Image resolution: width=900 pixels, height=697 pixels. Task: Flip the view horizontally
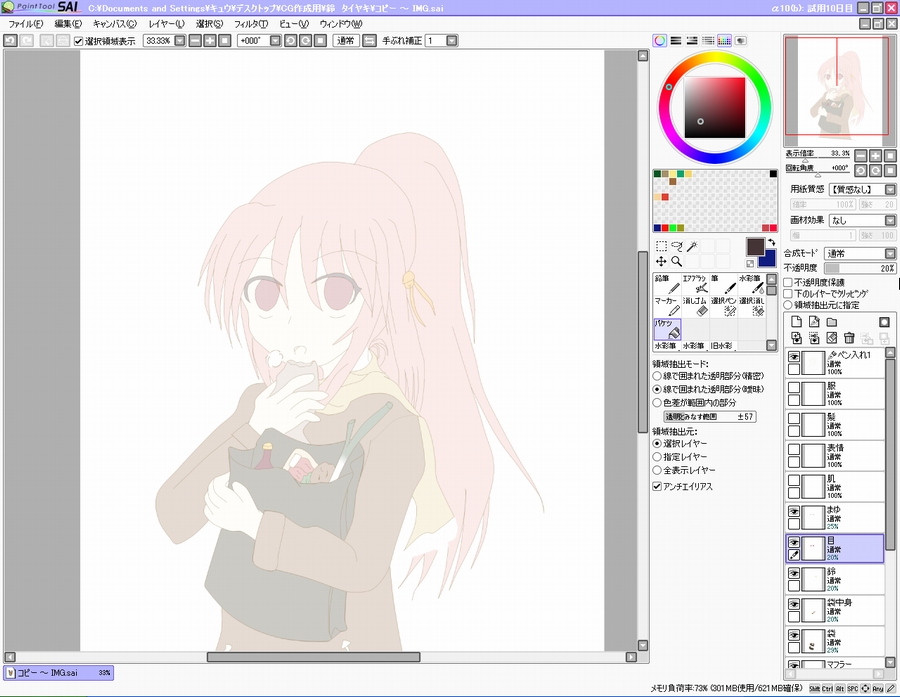[x=370, y=40]
